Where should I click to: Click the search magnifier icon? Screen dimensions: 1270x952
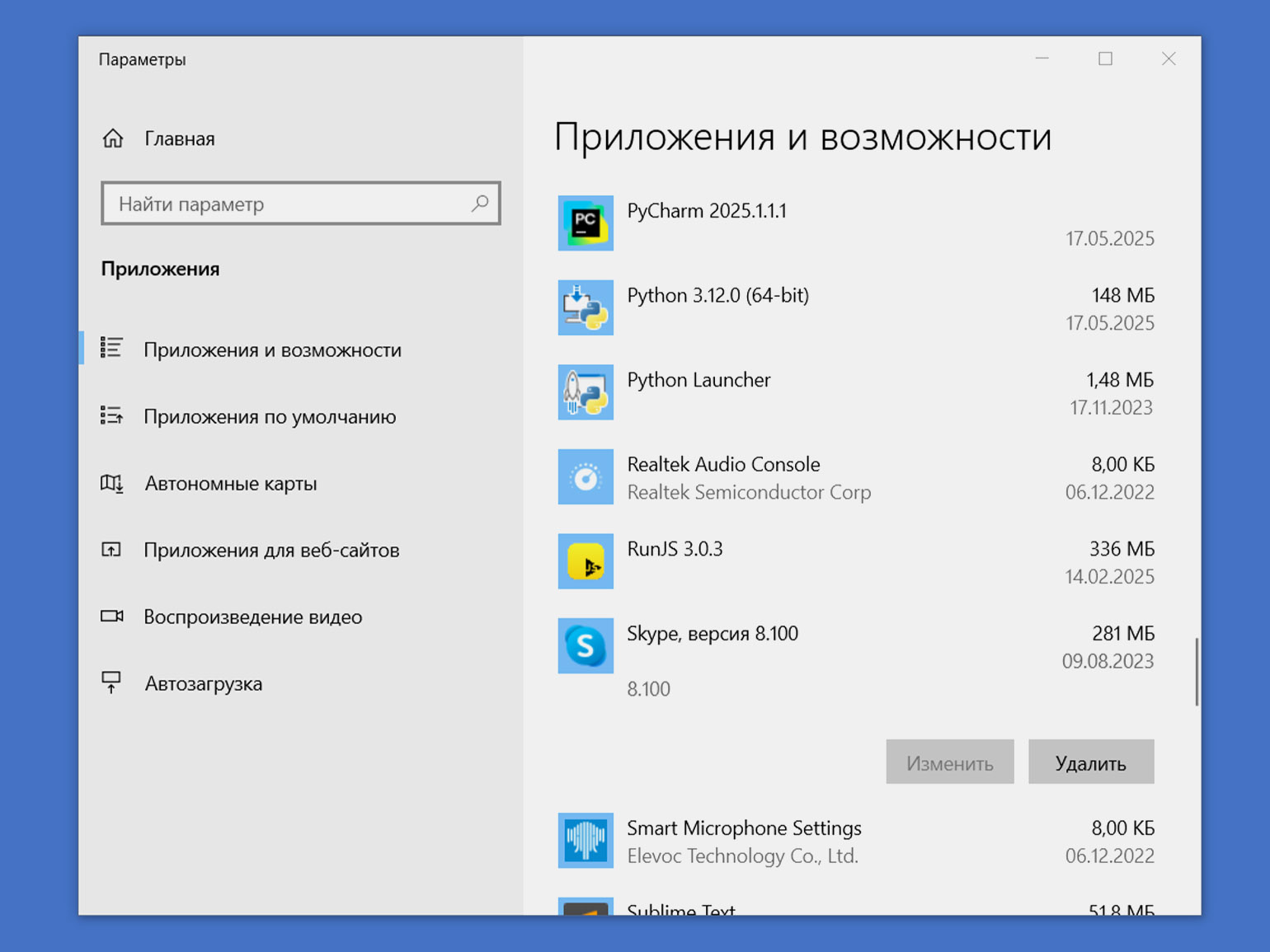point(480,203)
